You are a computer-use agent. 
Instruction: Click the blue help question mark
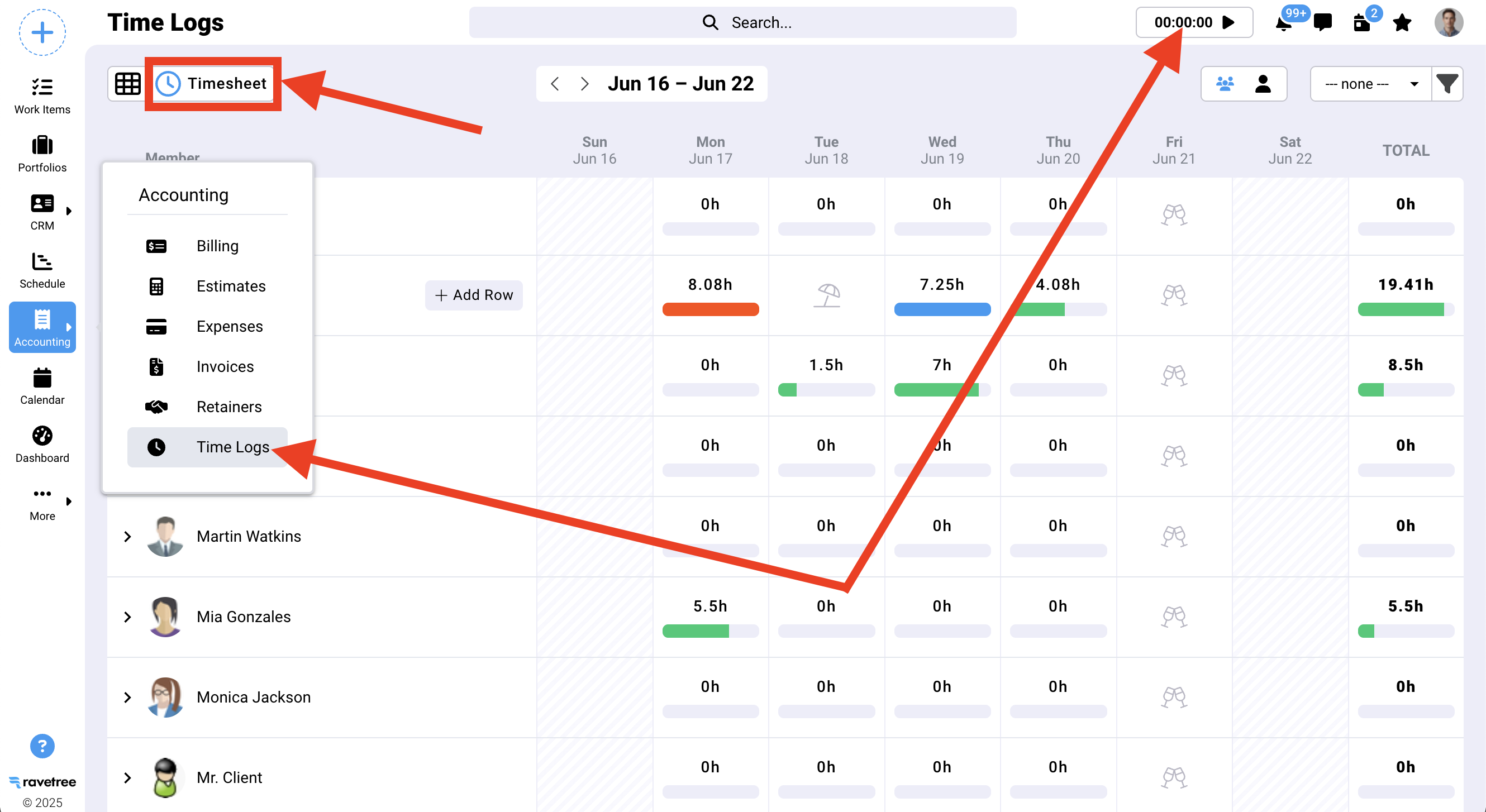42,746
